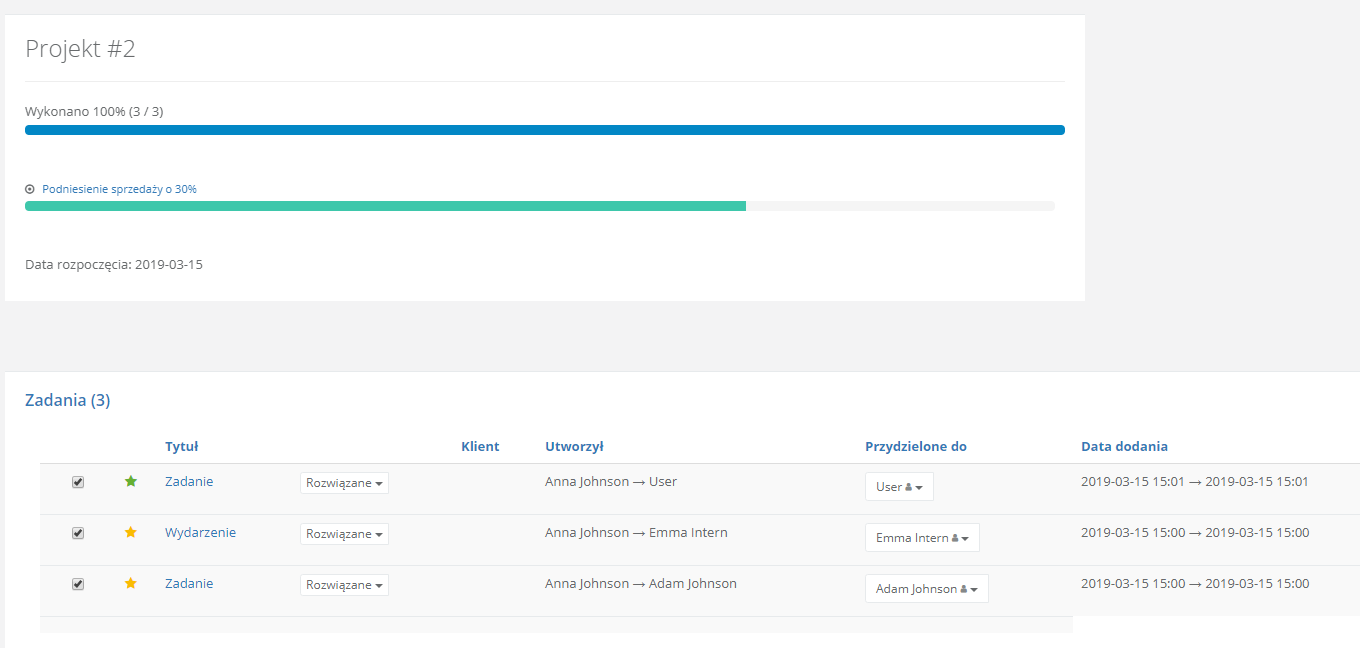This screenshot has width=1360, height=648.
Task: Open the User assignee dropdown
Action: (898, 487)
